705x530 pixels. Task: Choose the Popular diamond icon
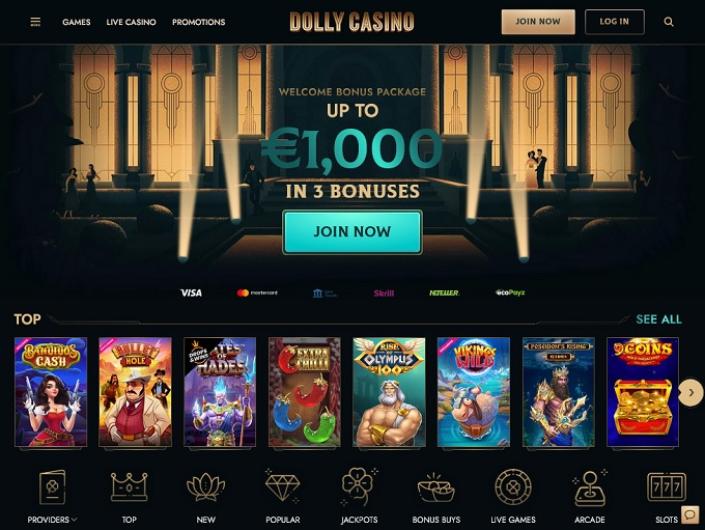(x=282, y=486)
